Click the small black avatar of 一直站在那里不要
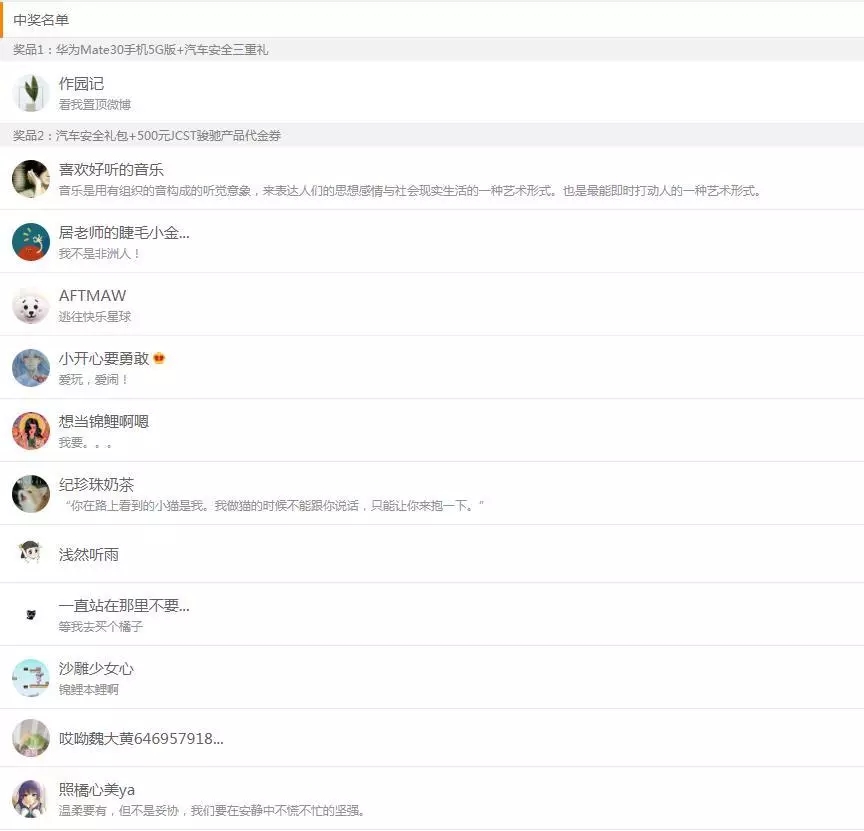The image size is (864, 831). [x=31, y=614]
